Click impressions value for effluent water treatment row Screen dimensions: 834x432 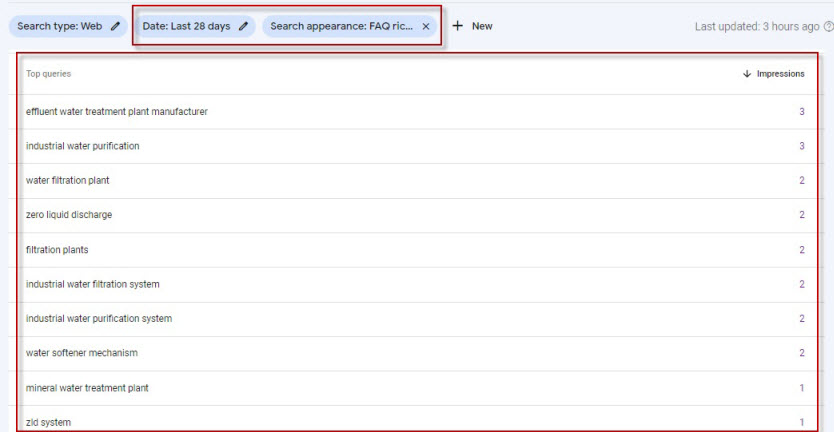802,112
